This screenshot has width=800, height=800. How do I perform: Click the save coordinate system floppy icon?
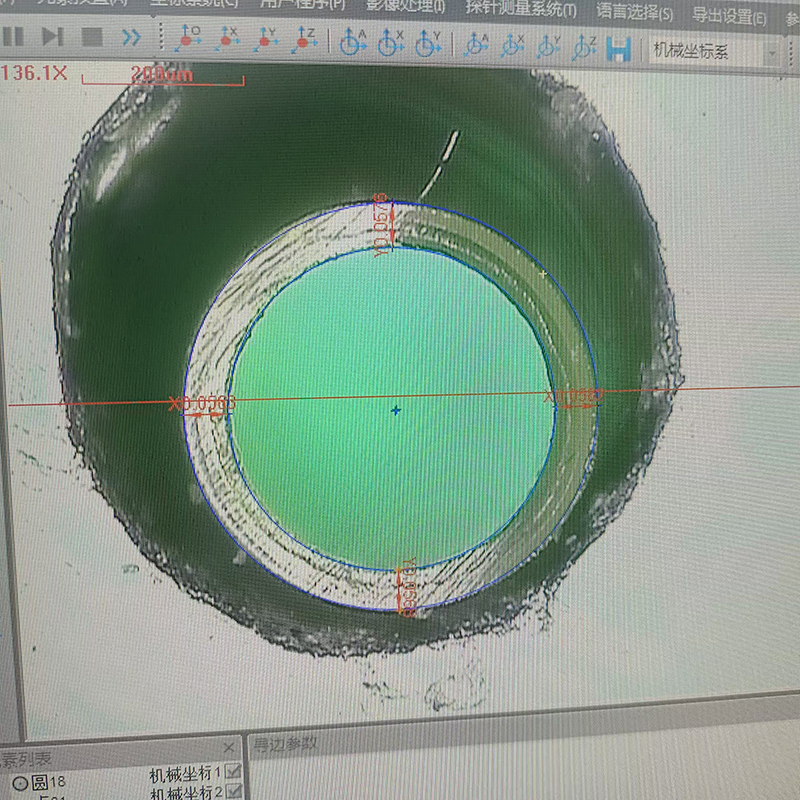(x=619, y=48)
